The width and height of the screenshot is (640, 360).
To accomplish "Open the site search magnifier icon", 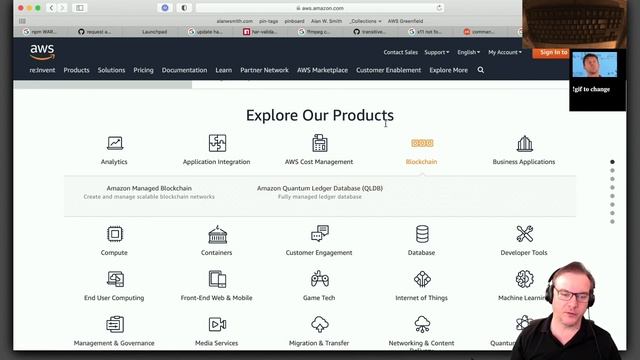I will (x=481, y=70).
